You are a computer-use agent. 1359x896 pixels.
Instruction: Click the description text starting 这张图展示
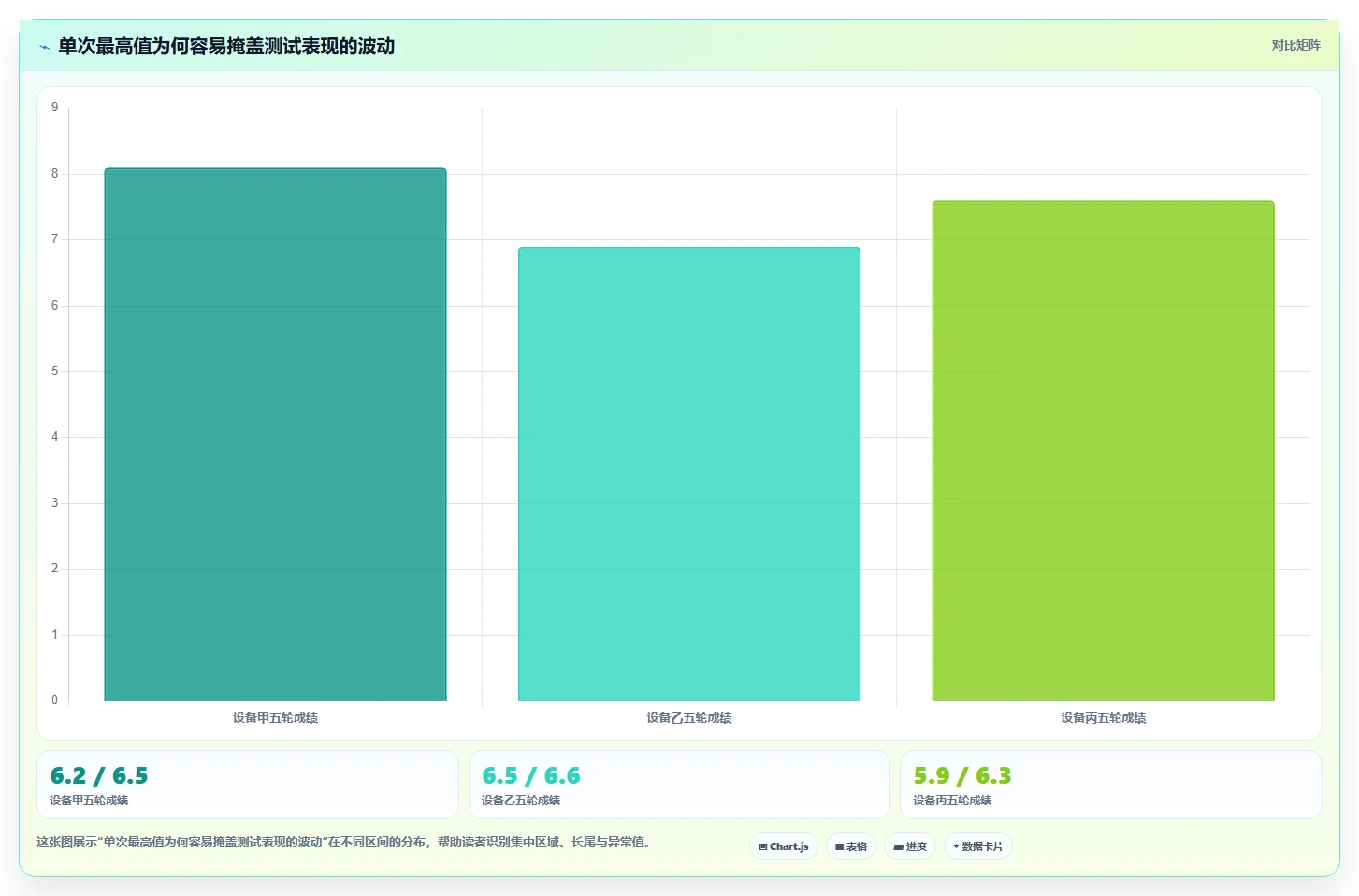pyautogui.click(x=343, y=842)
